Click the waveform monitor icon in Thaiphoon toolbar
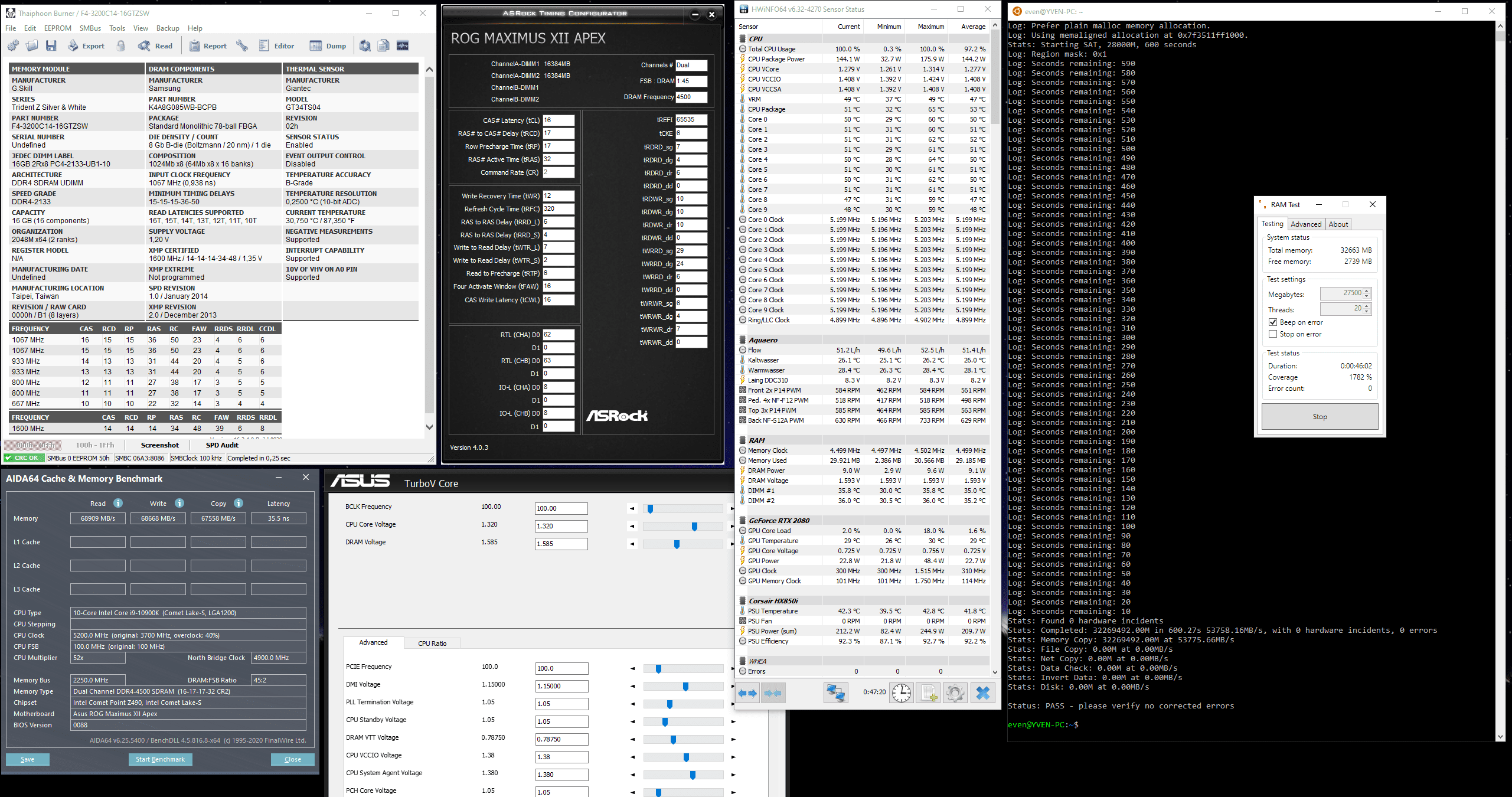Screen dimensions: 1512x797 pos(403,45)
